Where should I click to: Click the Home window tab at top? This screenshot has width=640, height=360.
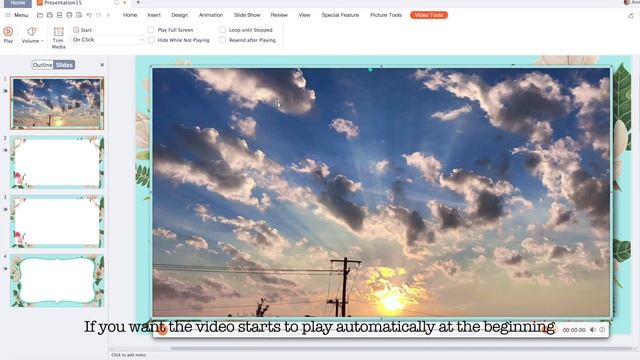click(x=18, y=3)
